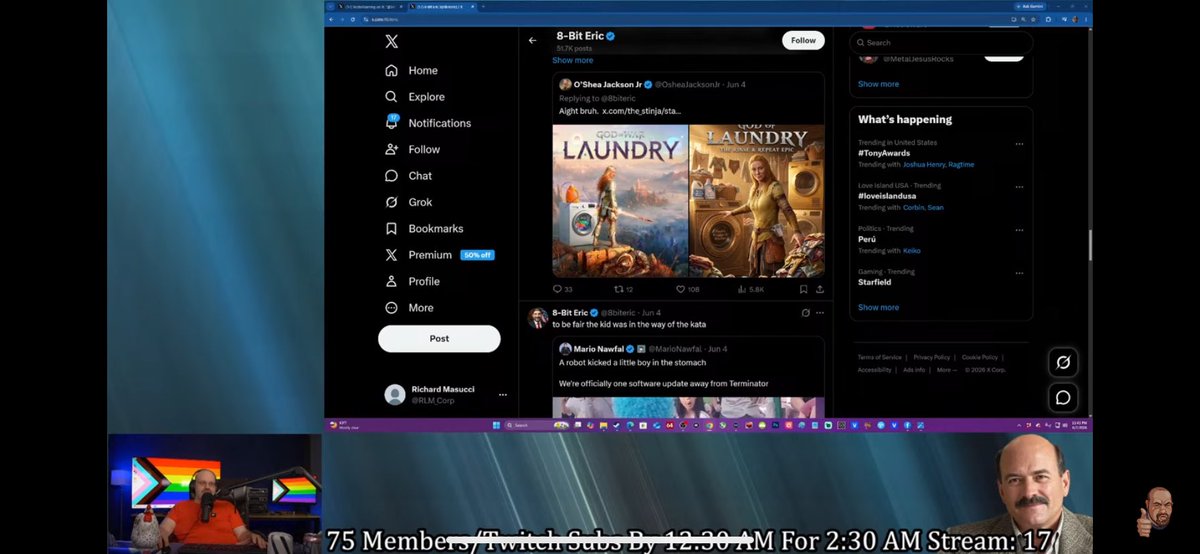Viewport: 1200px width, 554px height.
Task: Open the floating Grok button
Action: 1063,362
